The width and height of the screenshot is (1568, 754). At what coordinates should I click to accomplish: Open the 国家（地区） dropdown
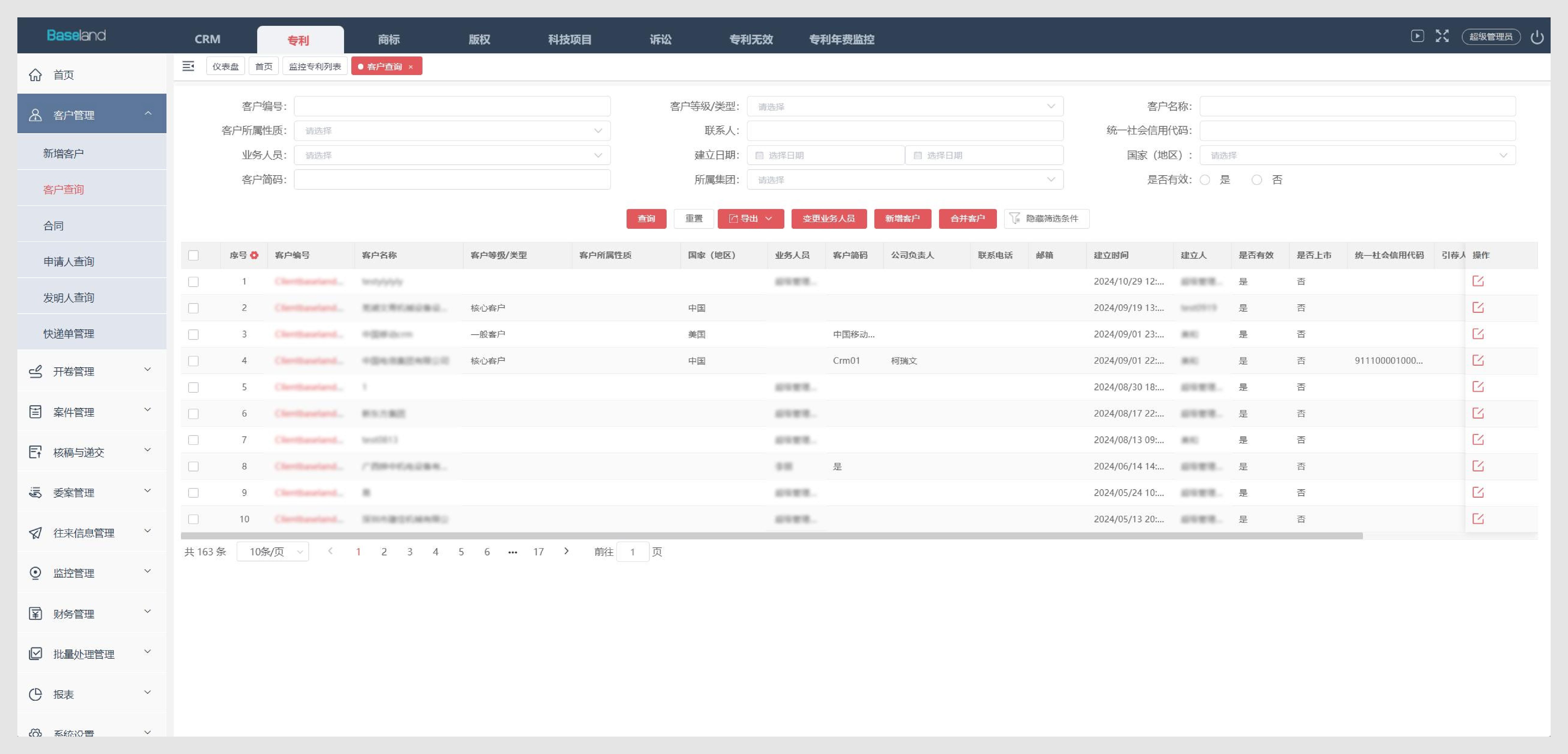[x=1357, y=155]
